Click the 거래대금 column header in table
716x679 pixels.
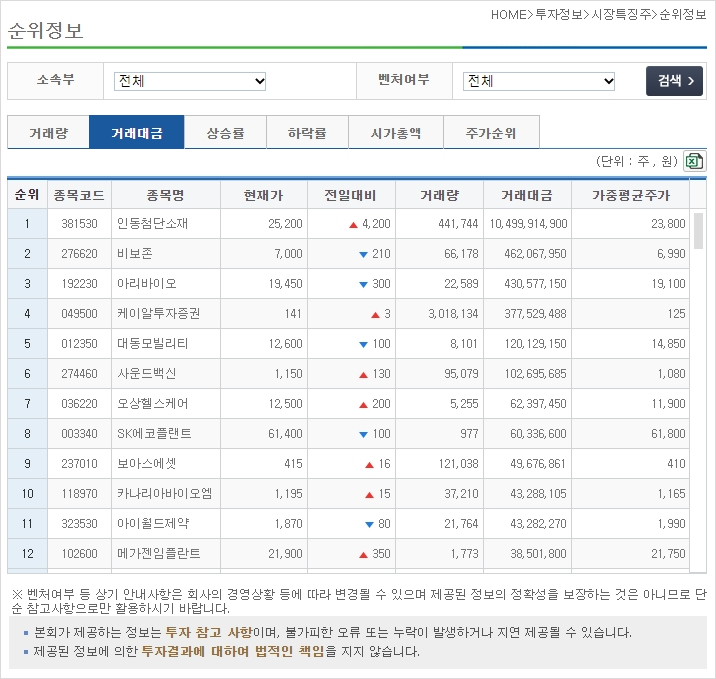click(527, 195)
